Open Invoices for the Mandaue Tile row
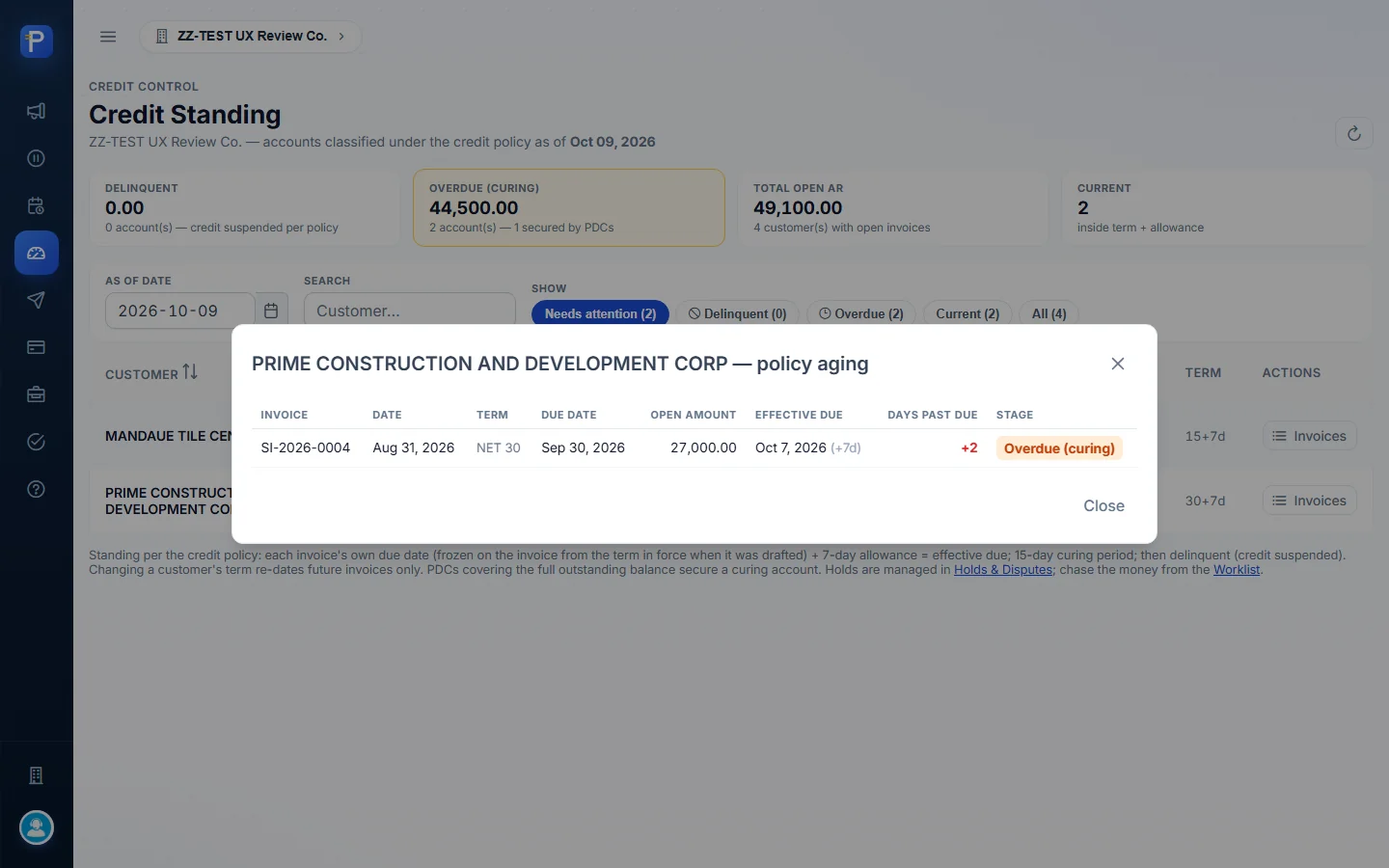1389x868 pixels. [x=1309, y=436]
